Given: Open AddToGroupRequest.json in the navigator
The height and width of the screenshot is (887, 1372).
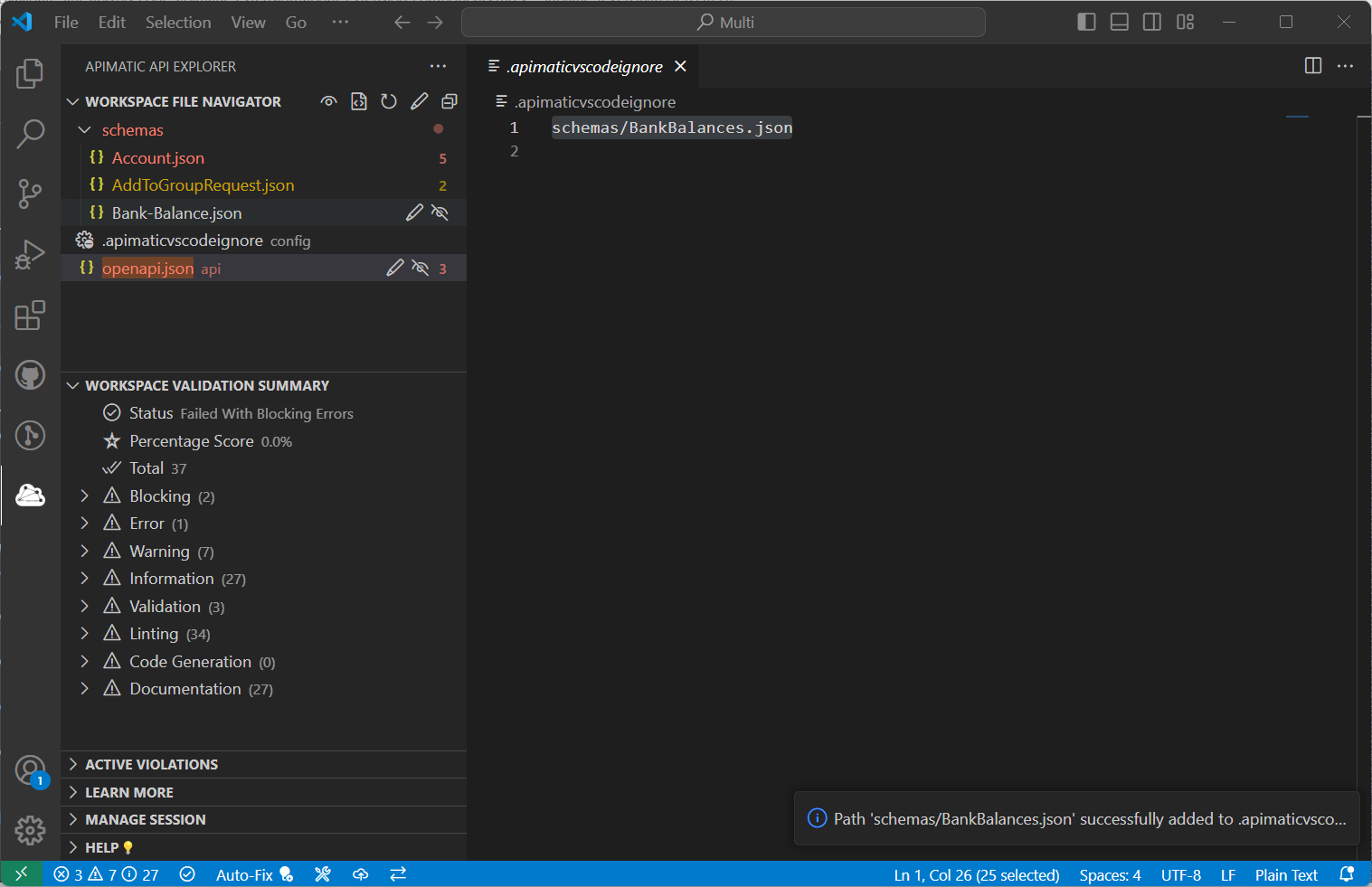Looking at the screenshot, I should click(x=203, y=185).
